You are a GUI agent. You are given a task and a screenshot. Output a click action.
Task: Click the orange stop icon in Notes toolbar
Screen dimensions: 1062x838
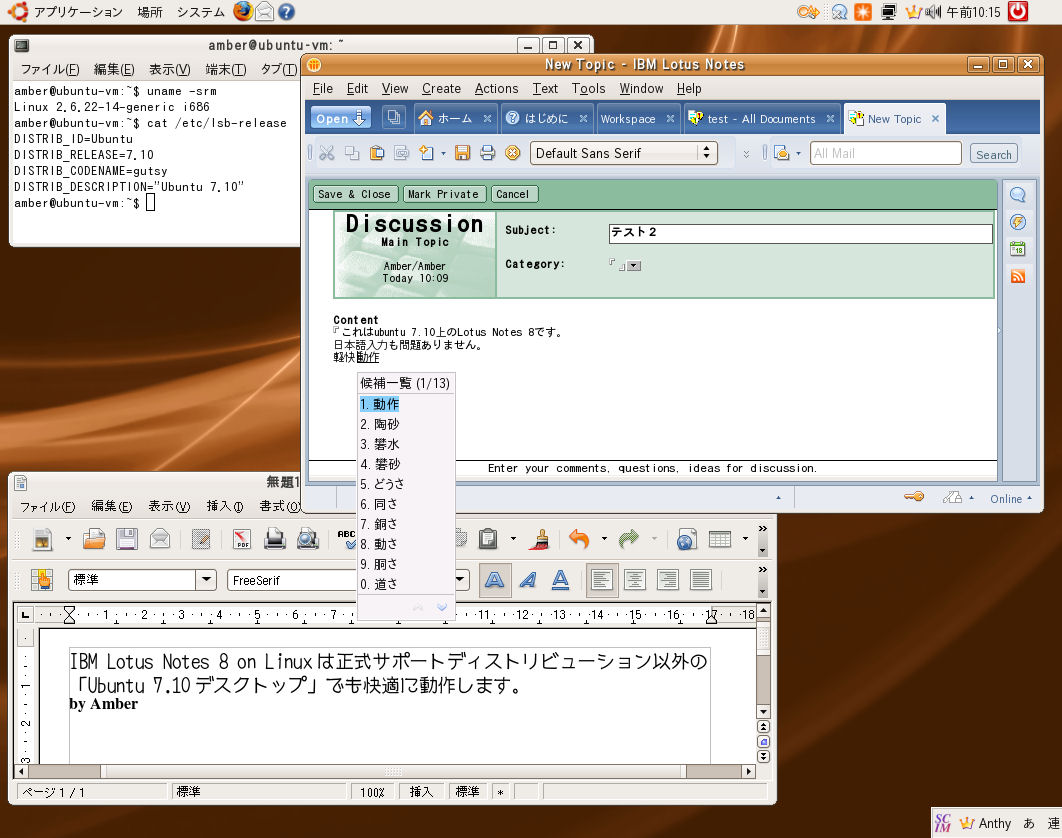tap(513, 153)
